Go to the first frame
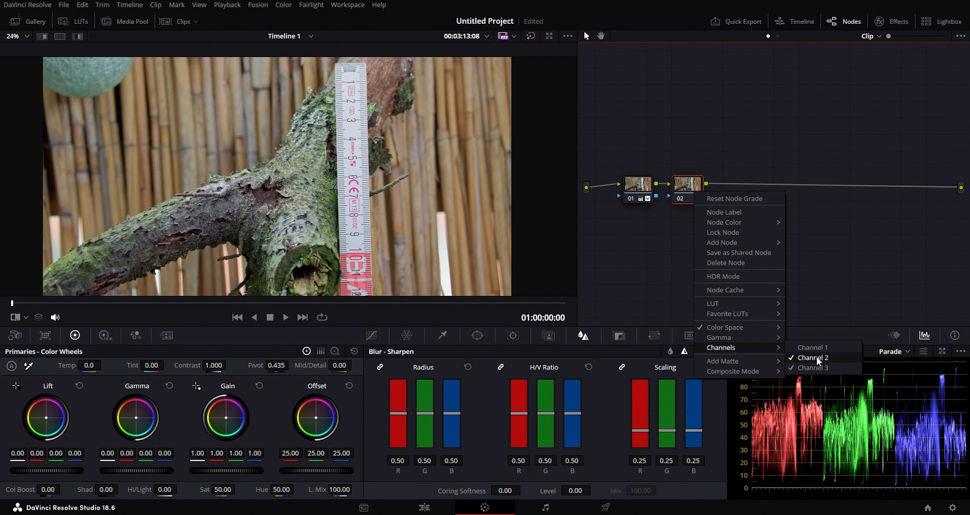 point(237,318)
